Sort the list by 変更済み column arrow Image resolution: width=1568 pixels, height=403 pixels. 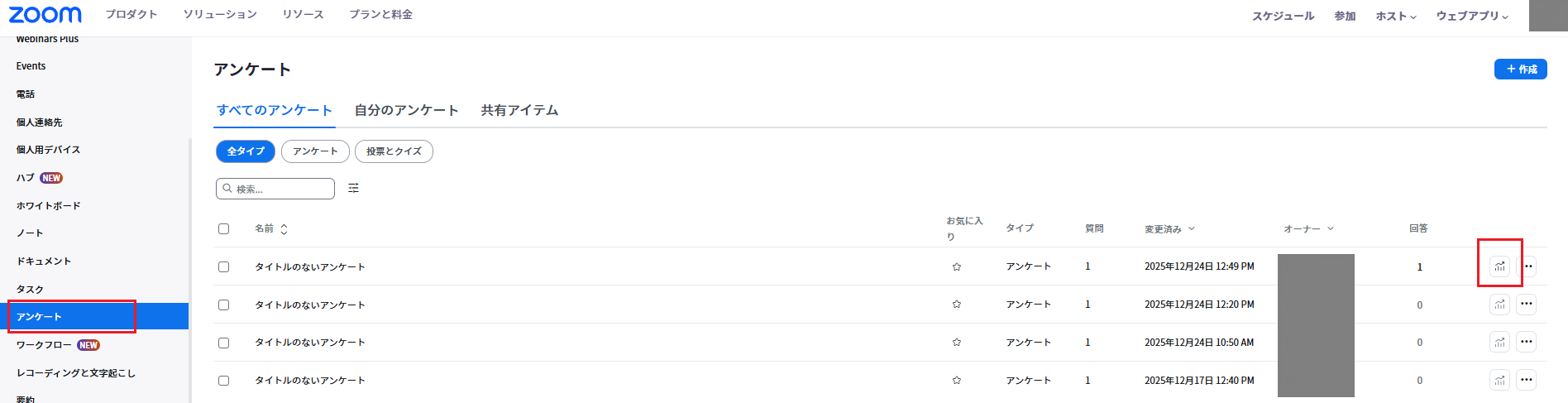click(1192, 229)
